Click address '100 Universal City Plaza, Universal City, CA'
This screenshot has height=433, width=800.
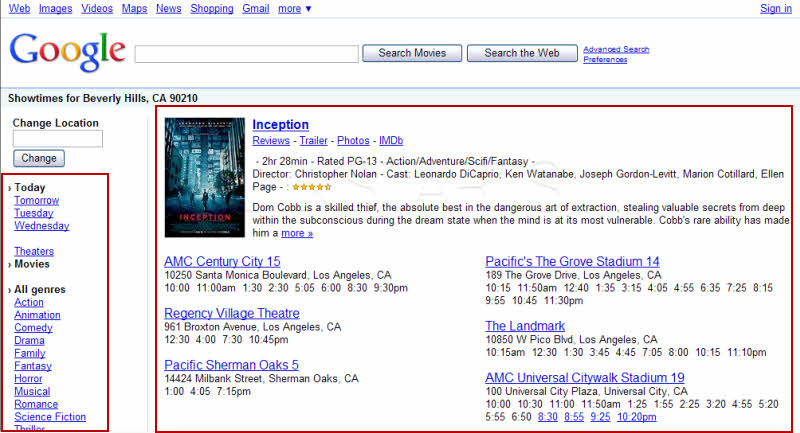pos(587,392)
